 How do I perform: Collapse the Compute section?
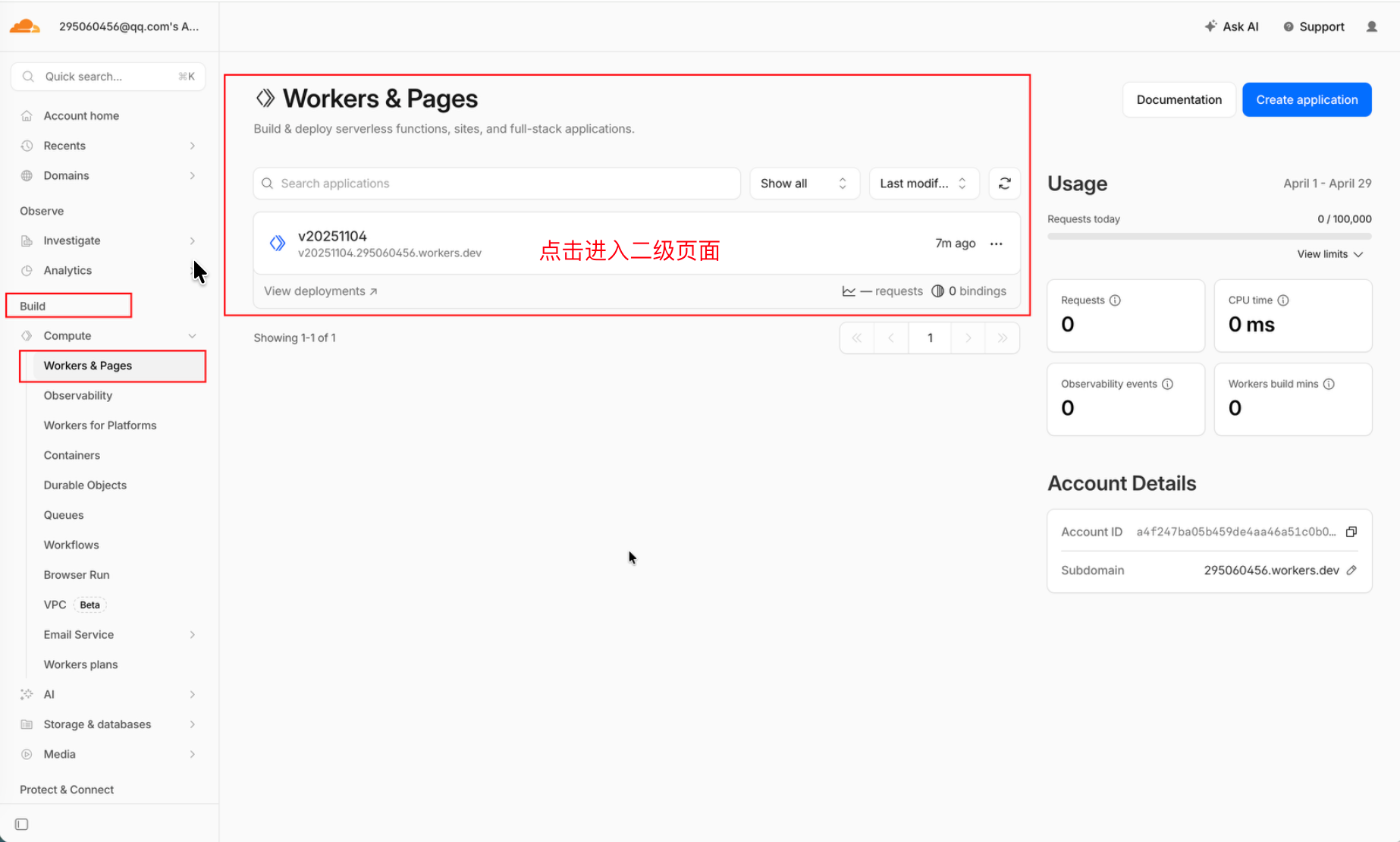click(x=192, y=335)
